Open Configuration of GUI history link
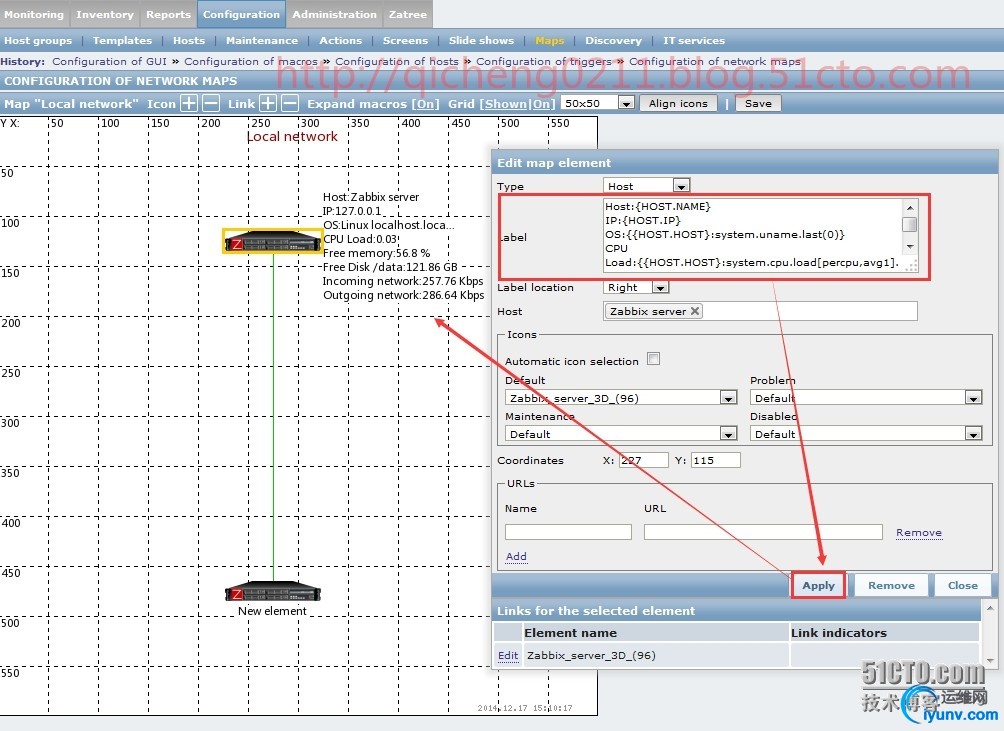1004x731 pixels. pyautogui.click(x=109, y=61)
